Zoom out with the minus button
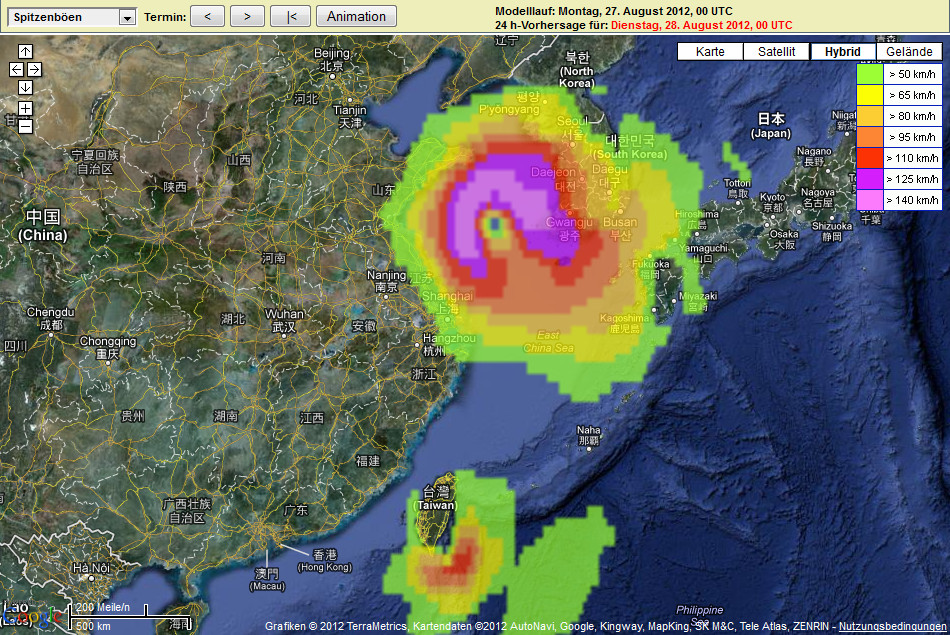The height and width of the screenshot is (635, 950). [x=25, y=126]
